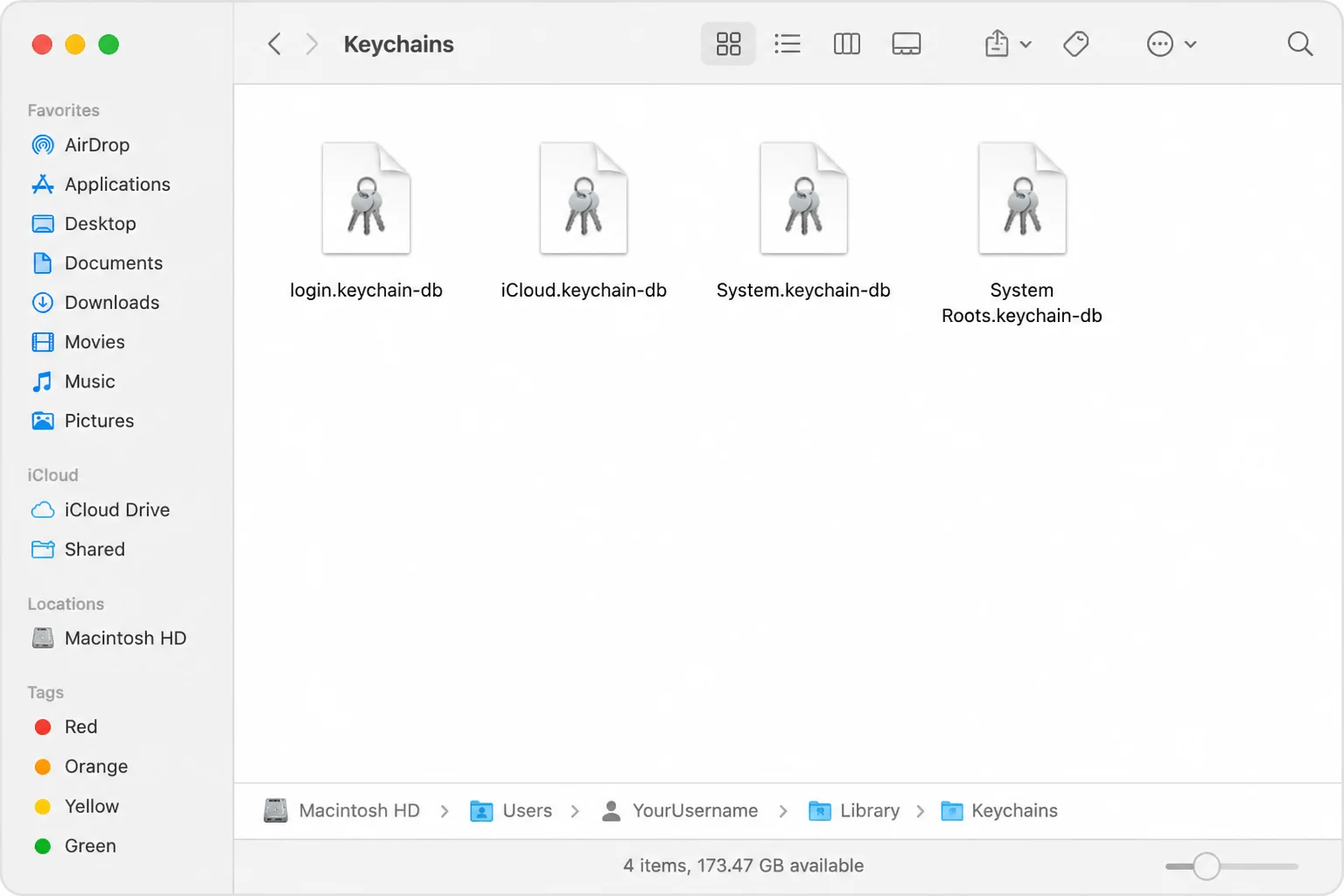Viewport: 1344px width, 896px height.
Task: Switch to gallery view
Action: [906, 44]
